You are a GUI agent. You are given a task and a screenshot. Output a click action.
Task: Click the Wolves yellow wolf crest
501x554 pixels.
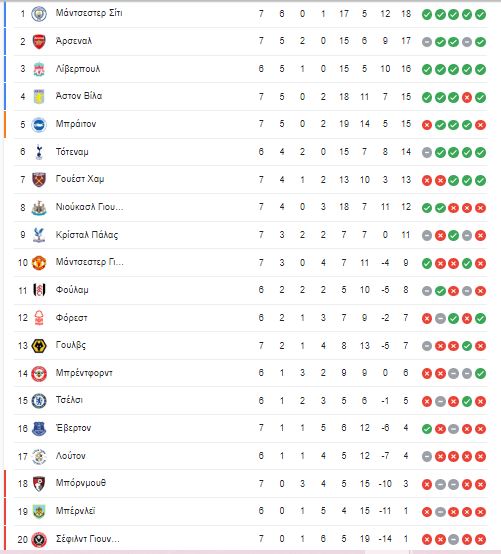coord(39,346)
